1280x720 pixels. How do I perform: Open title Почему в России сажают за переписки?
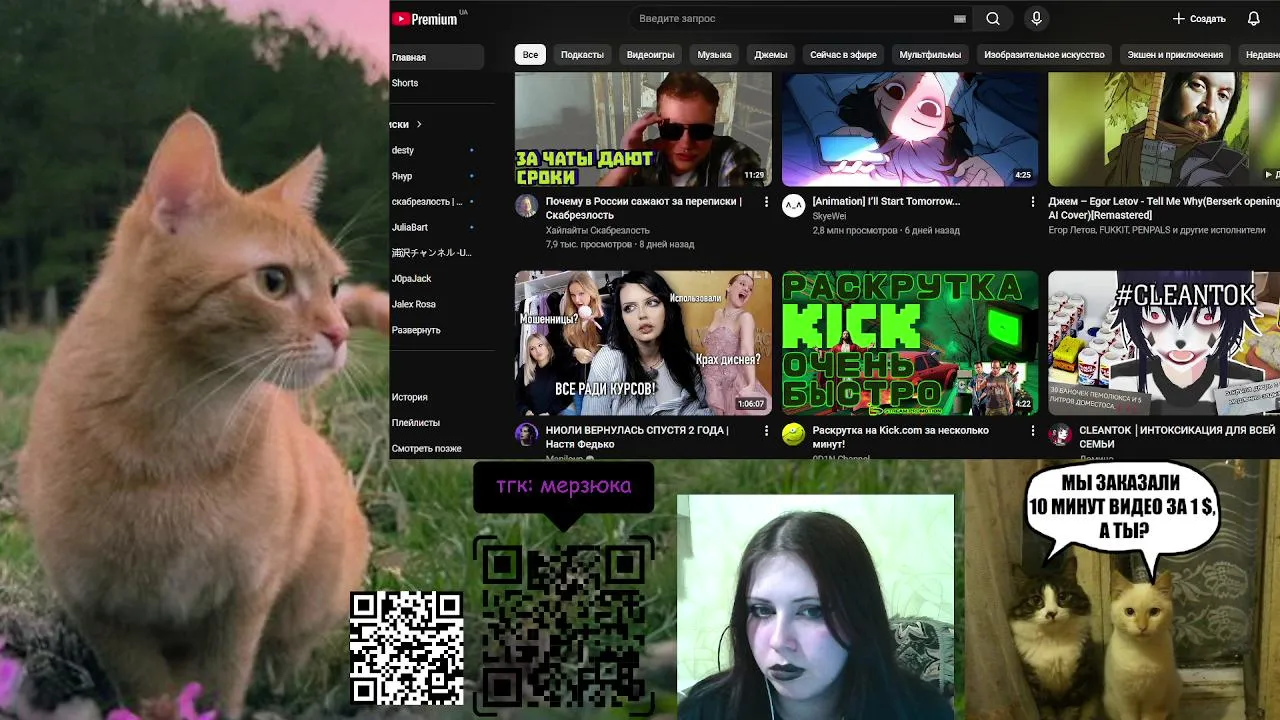coord(644,208)
